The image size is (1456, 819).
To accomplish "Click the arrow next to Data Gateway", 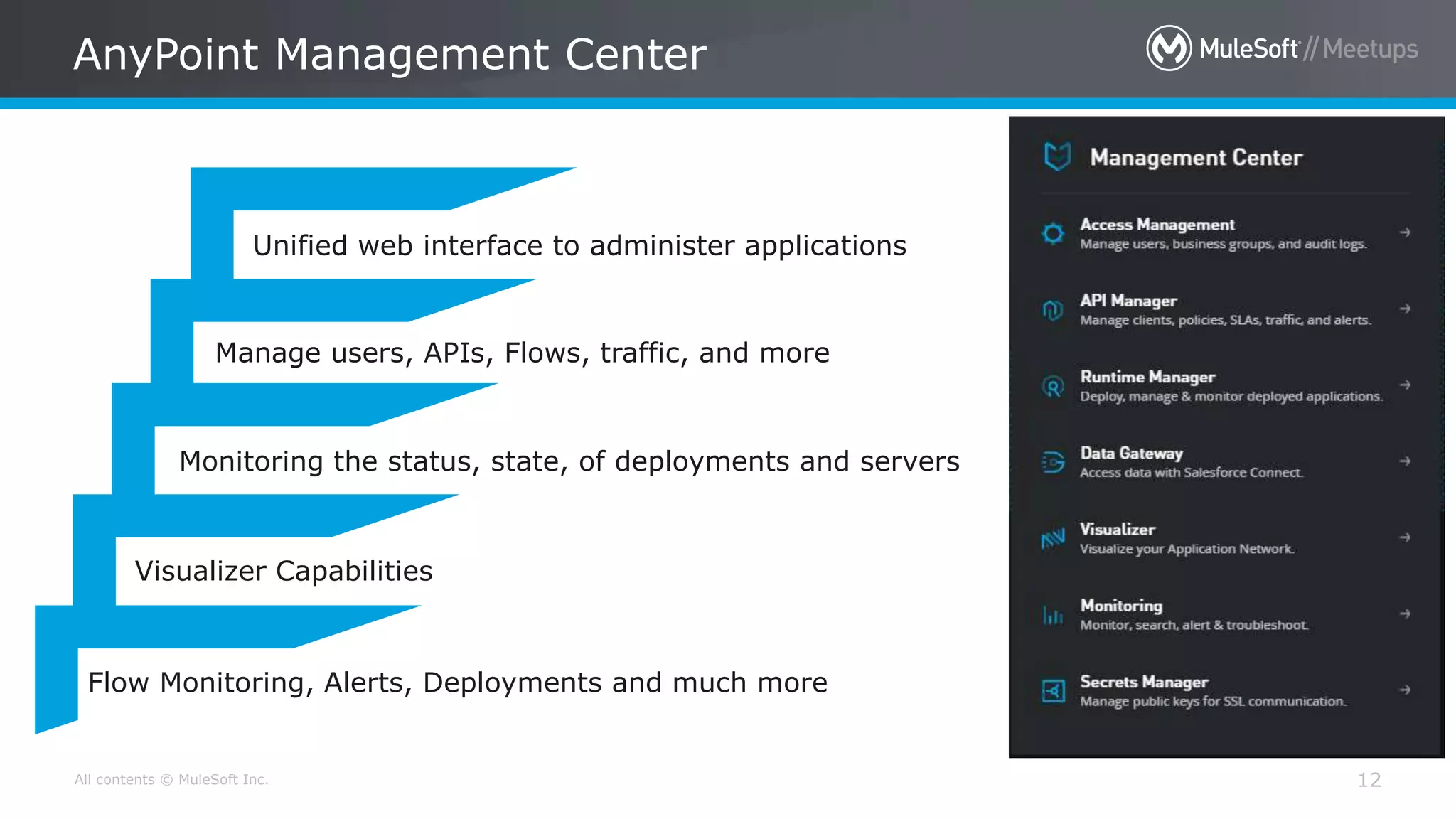I will (x=1405, y=461).
